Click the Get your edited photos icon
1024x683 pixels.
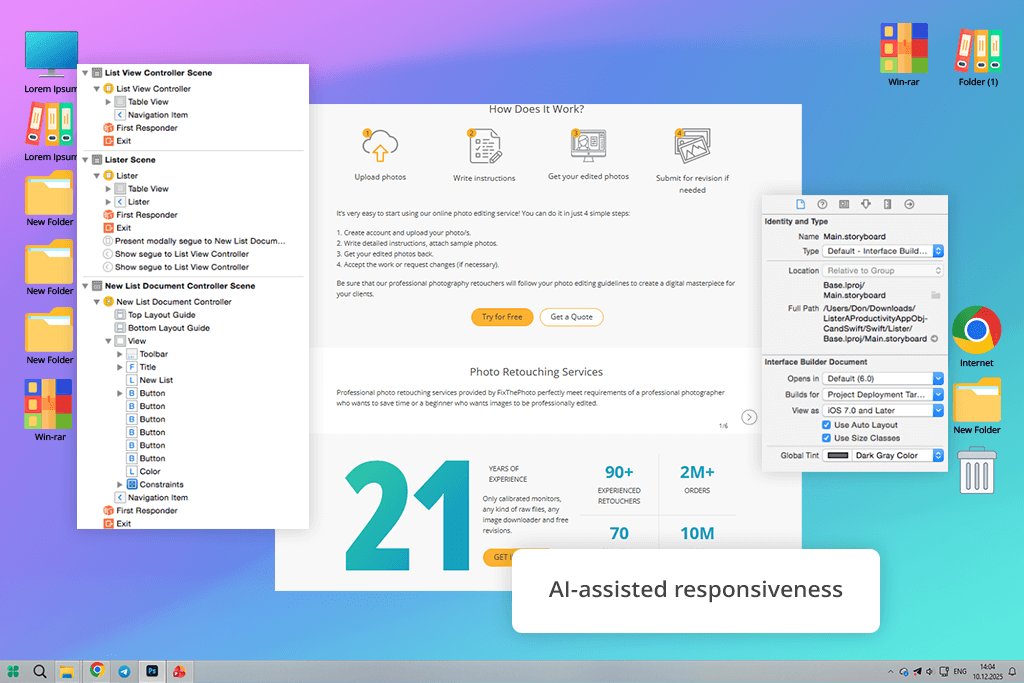click(588, 145)
